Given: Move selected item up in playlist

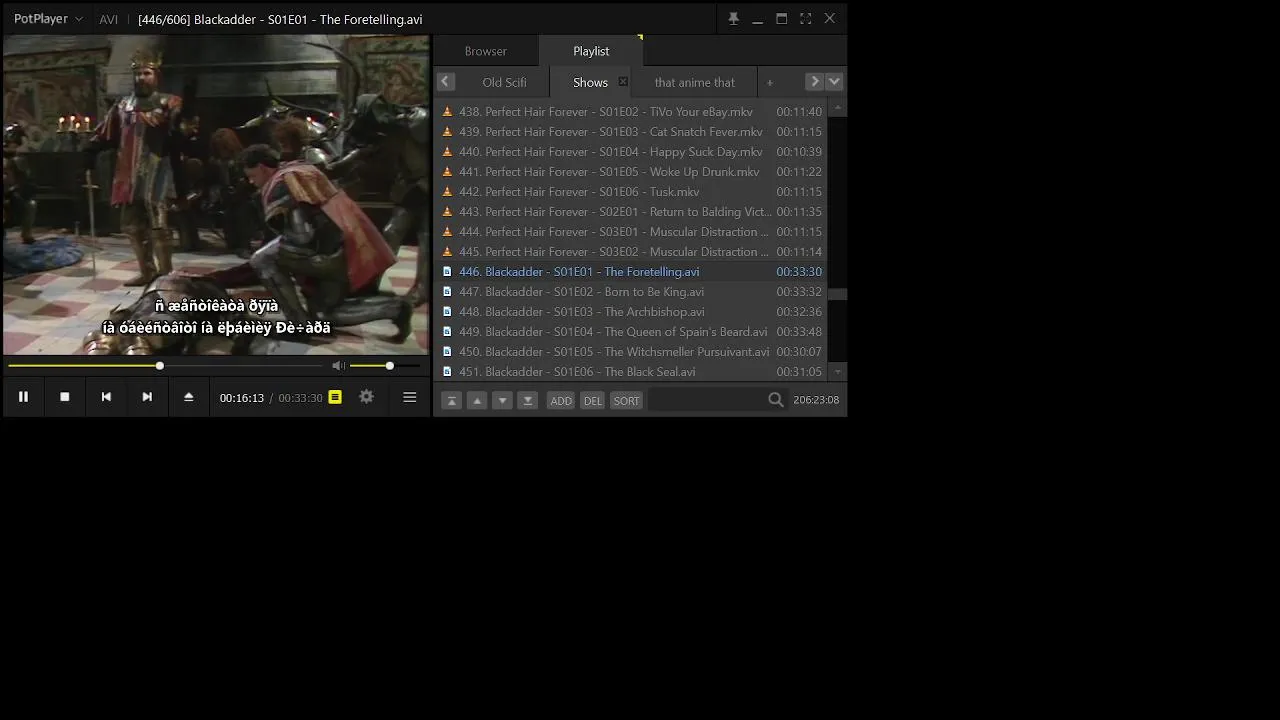Looking at the screenshot, I should click(x=477, y=400).
